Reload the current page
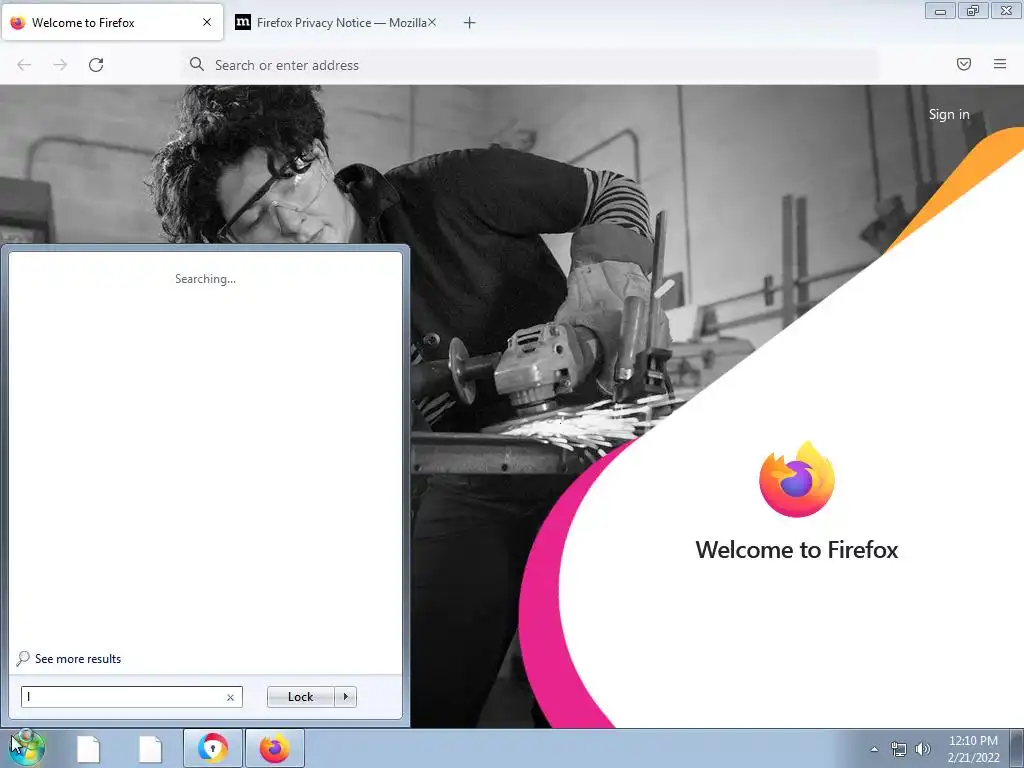Viewport: 1024px width, 768px height. coord(96,65)
